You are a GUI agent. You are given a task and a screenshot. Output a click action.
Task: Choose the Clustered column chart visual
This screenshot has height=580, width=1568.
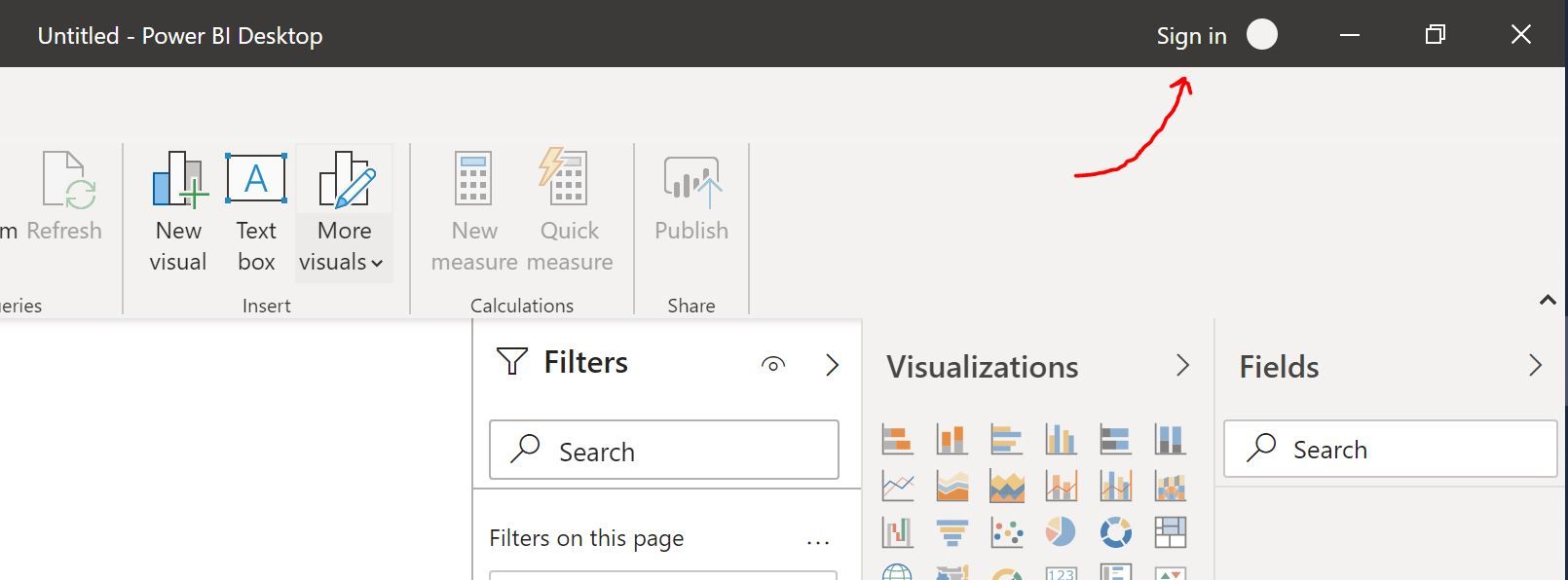pyautogui.click(x=1062, y=440)
